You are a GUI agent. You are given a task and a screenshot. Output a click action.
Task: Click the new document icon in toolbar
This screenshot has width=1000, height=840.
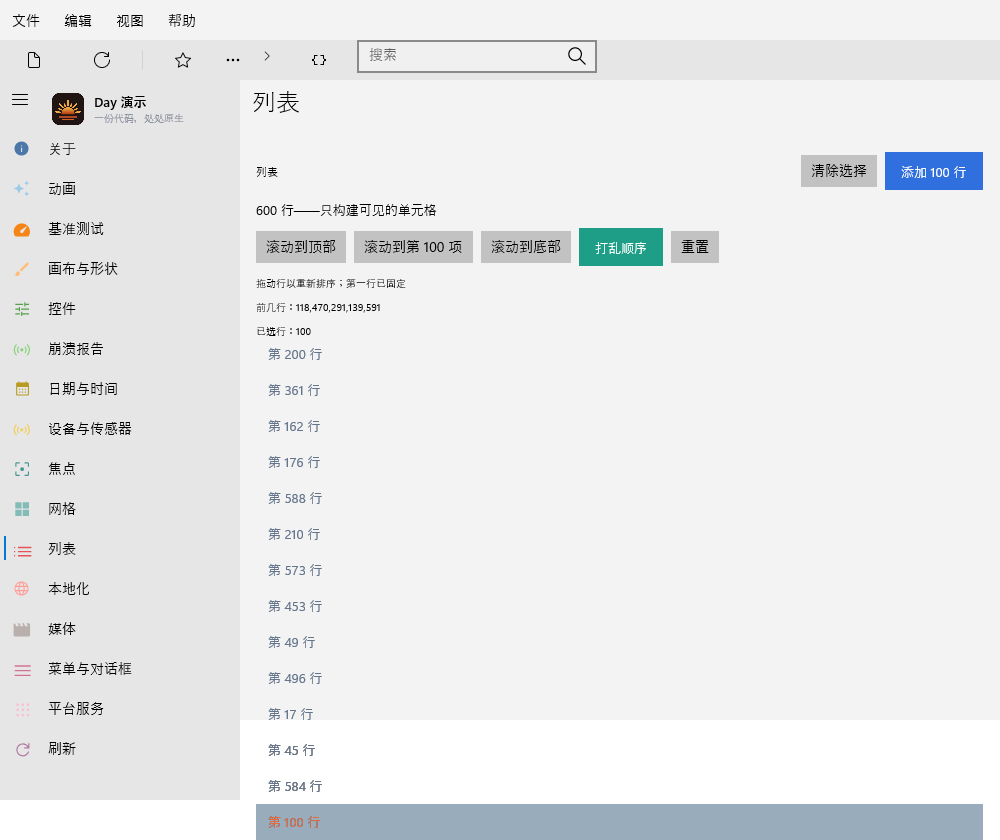[x=34, y=60]
